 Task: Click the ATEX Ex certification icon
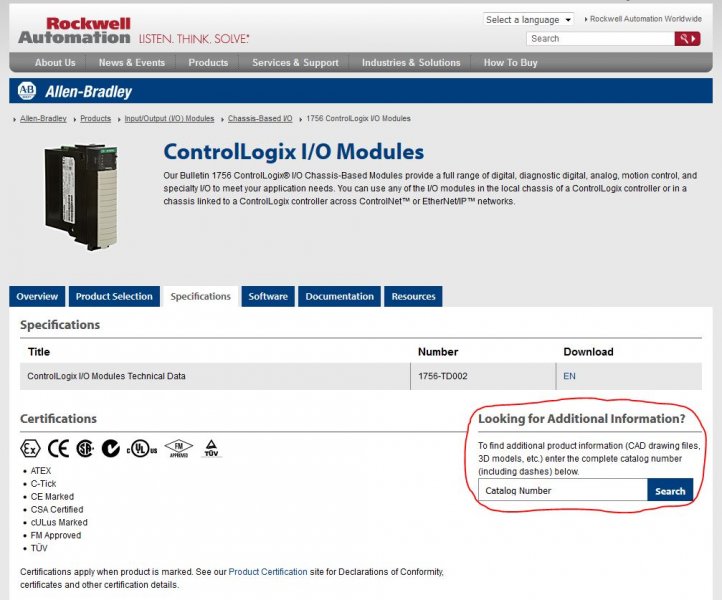point(30,448)
